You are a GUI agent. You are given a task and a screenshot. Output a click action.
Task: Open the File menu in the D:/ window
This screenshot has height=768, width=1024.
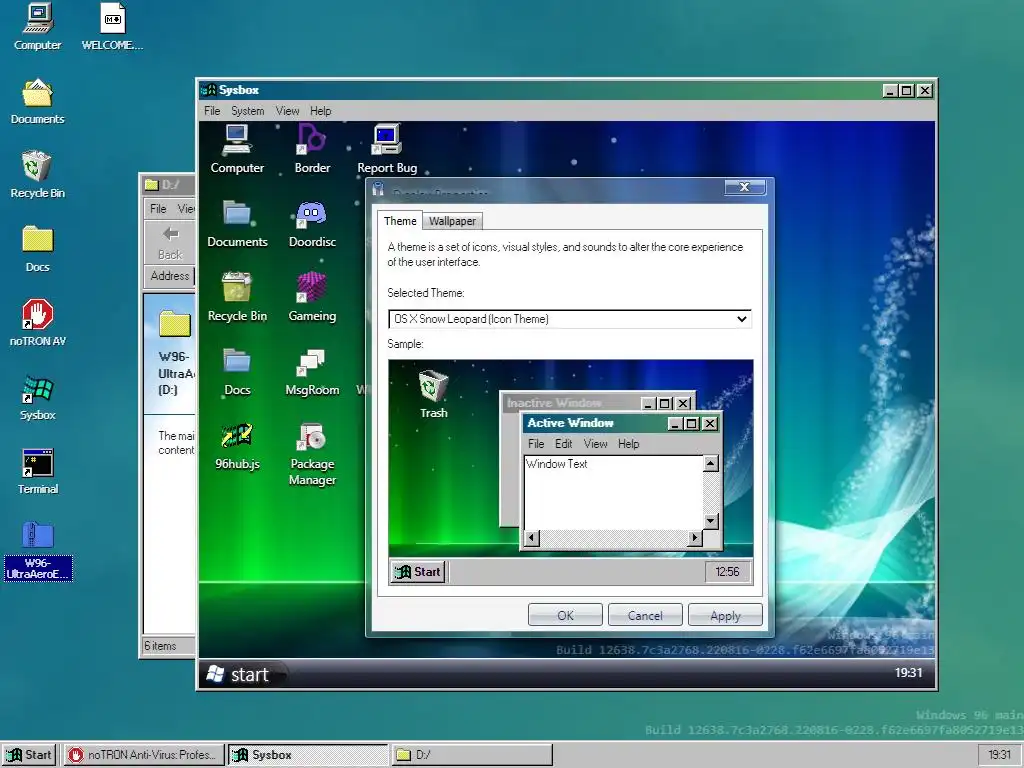[158, 209]
